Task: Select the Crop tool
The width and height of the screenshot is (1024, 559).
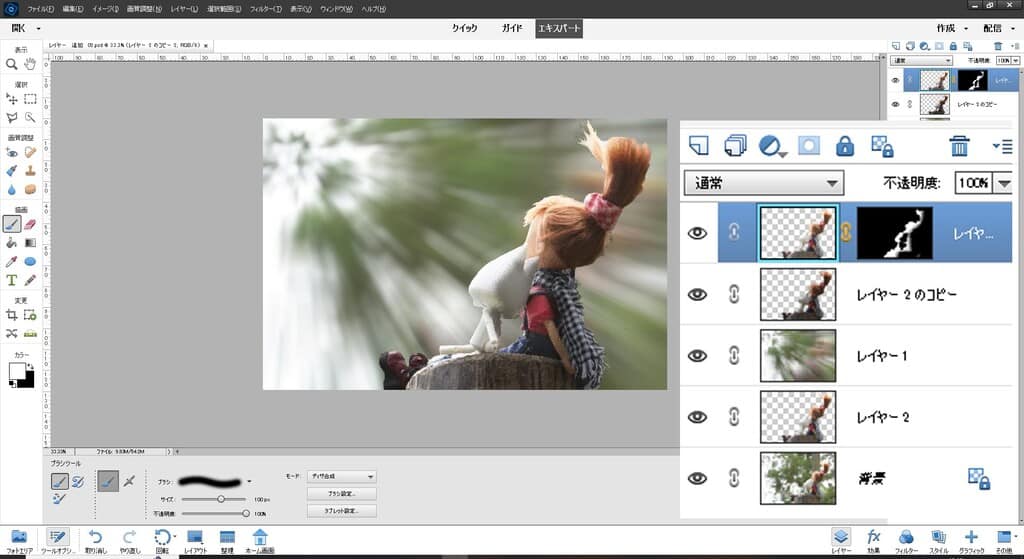Action: pos(12,314)
